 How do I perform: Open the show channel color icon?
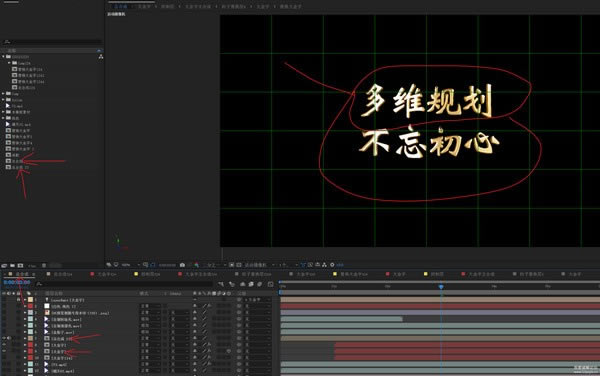click(197, 265)
